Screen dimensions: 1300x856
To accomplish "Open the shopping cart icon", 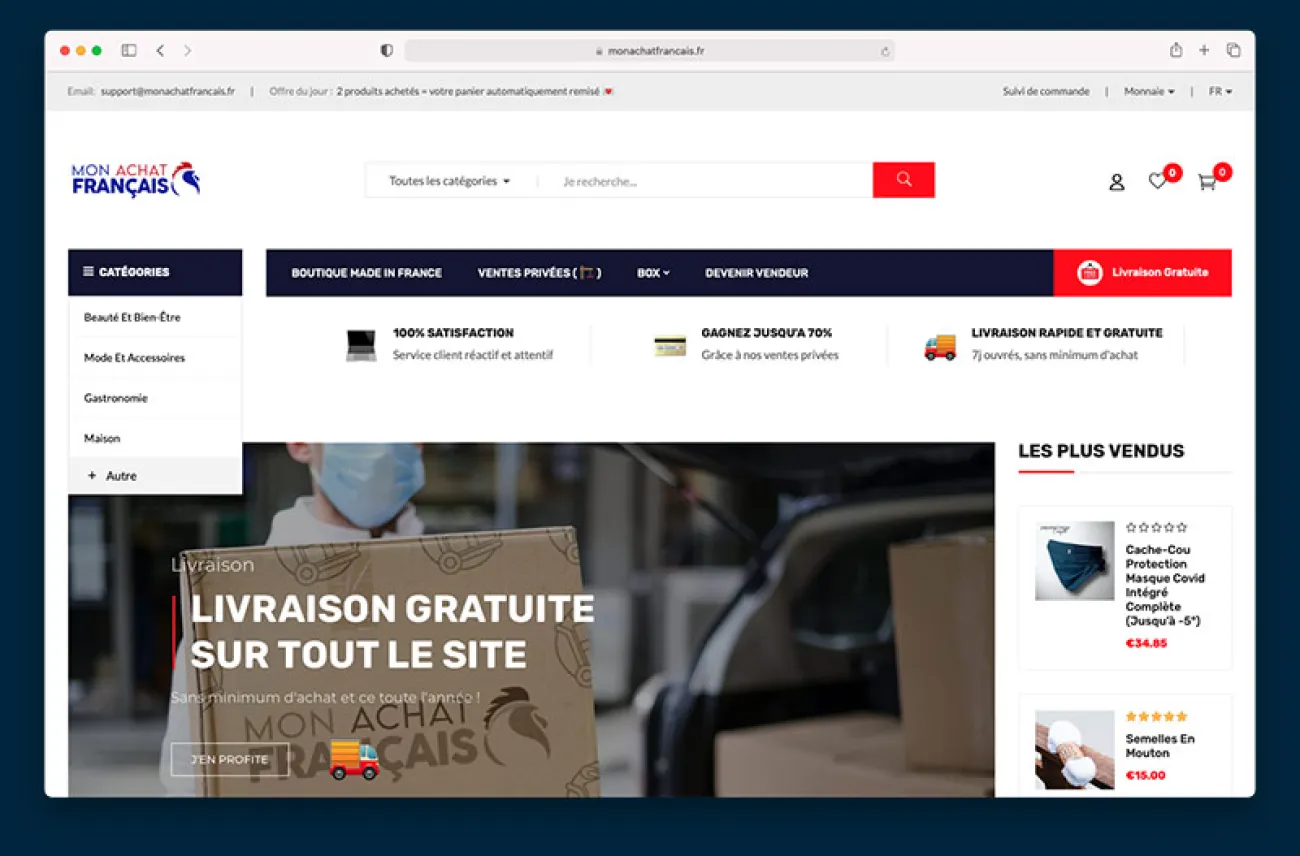I will 1207,182.
